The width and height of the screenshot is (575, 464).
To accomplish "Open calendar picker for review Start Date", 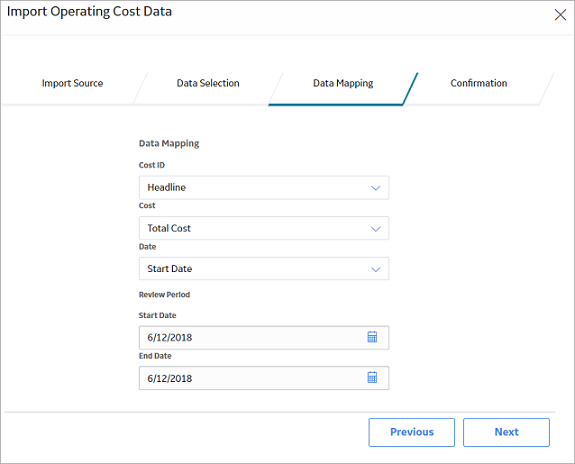I will 372,337.
